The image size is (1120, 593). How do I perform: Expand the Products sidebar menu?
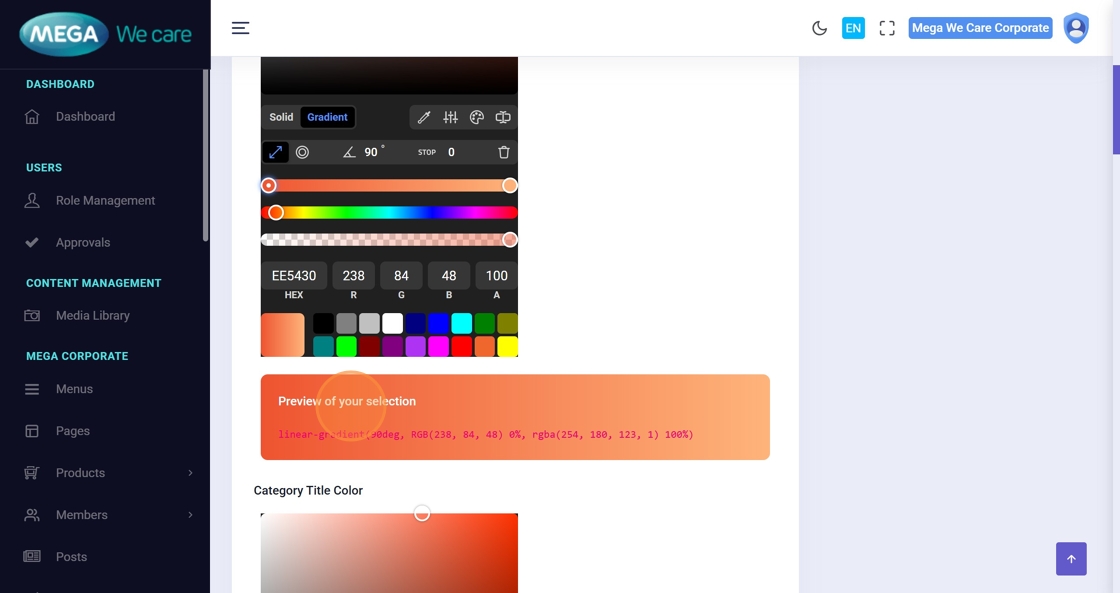pyautogui.click(x=108, y=473)
